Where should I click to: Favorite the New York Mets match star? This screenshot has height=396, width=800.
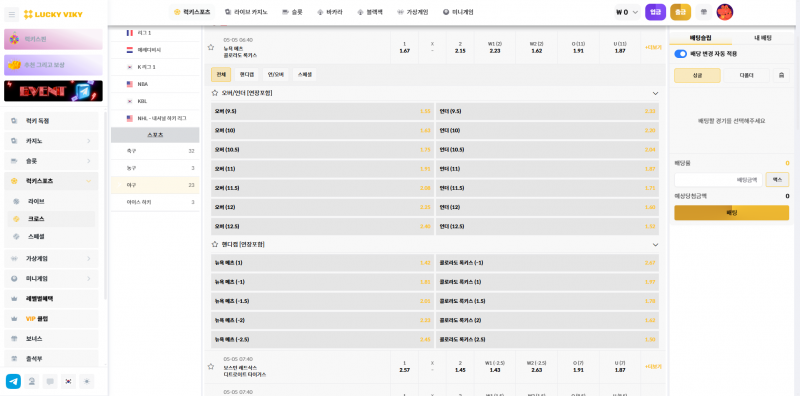pyautogui.click(x=210, y=47)
